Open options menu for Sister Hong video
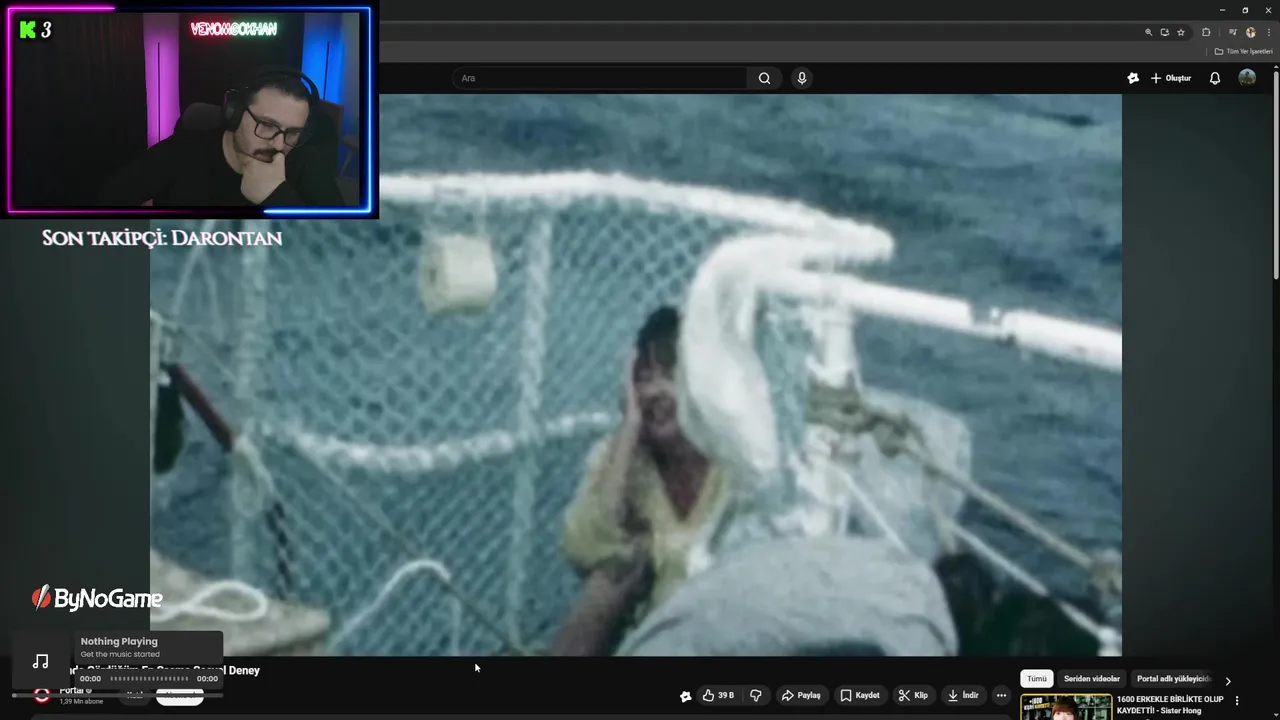 click(1237, 701)
